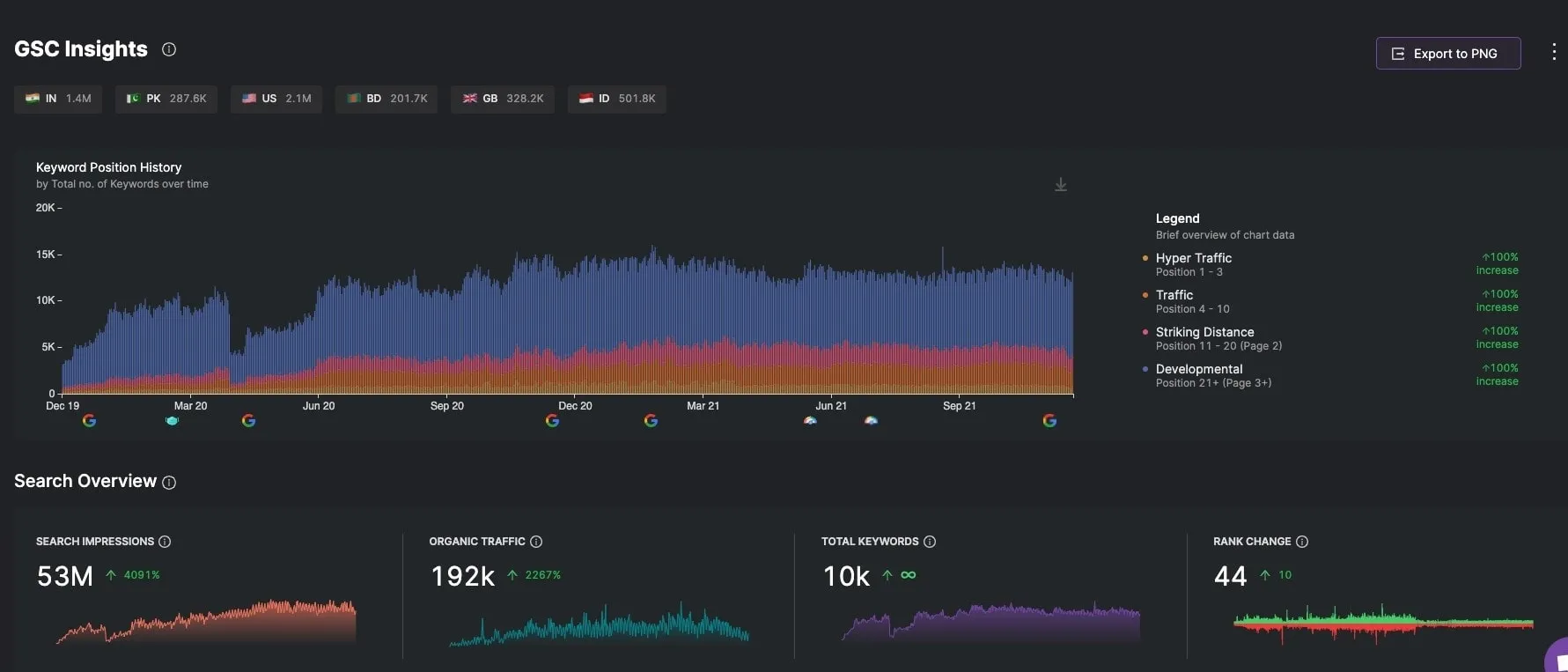1568x672 pixels.
Task: Toggle Developmental legend entry
Action: [1198, 369]
